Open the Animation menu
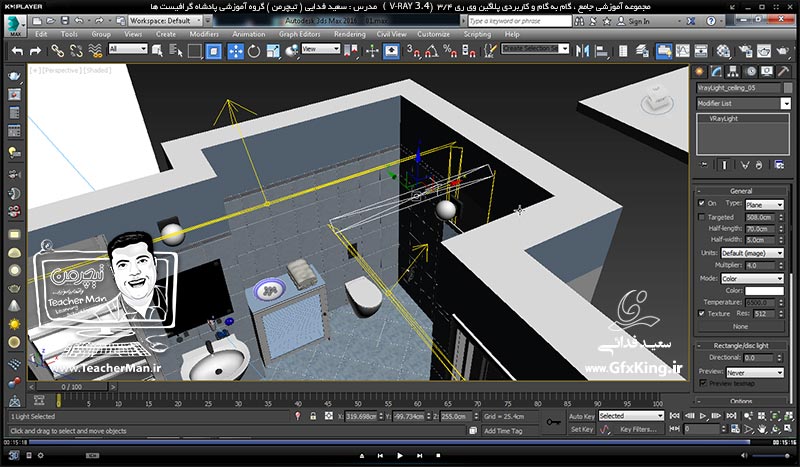800x467 pixels. coord(249,34)
